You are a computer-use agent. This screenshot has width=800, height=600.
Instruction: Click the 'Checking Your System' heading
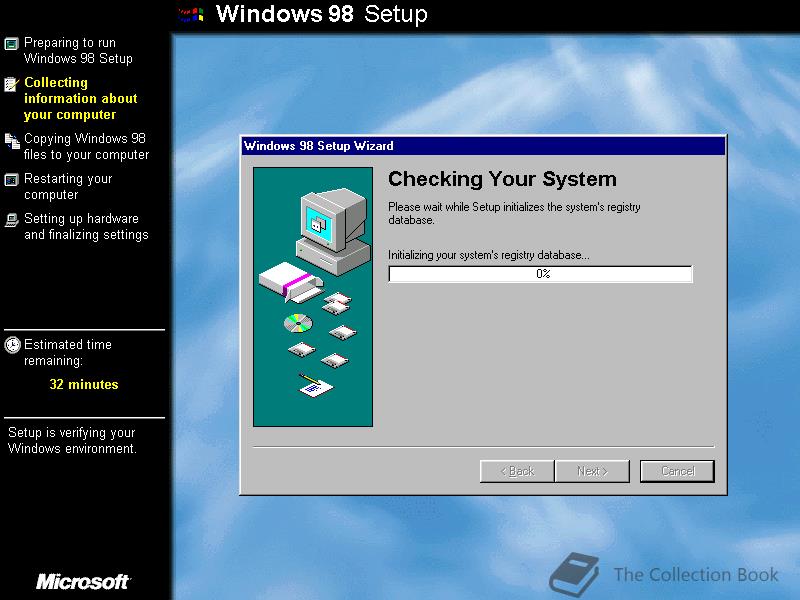(x=503, y=179)
